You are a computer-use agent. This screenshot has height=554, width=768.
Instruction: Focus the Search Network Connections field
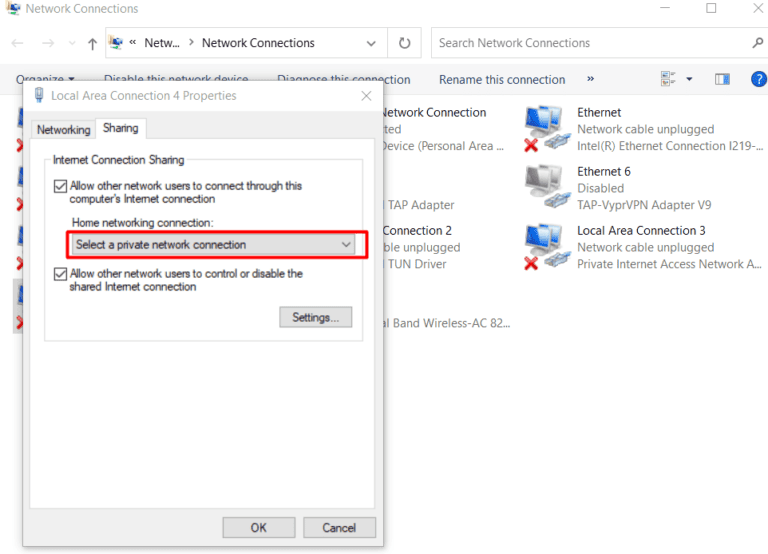point(590,43)
